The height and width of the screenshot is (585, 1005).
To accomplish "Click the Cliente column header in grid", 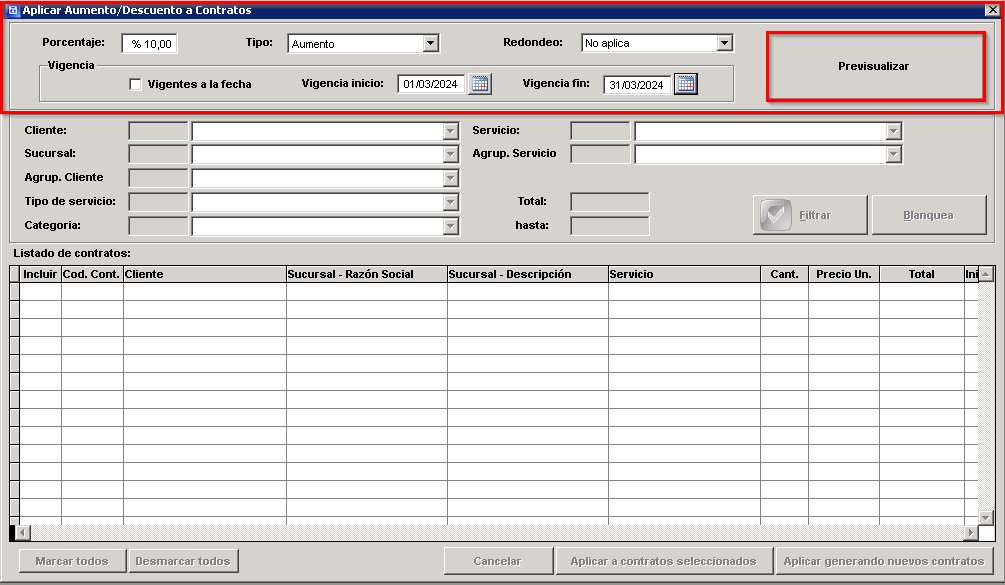I will 204,274.
